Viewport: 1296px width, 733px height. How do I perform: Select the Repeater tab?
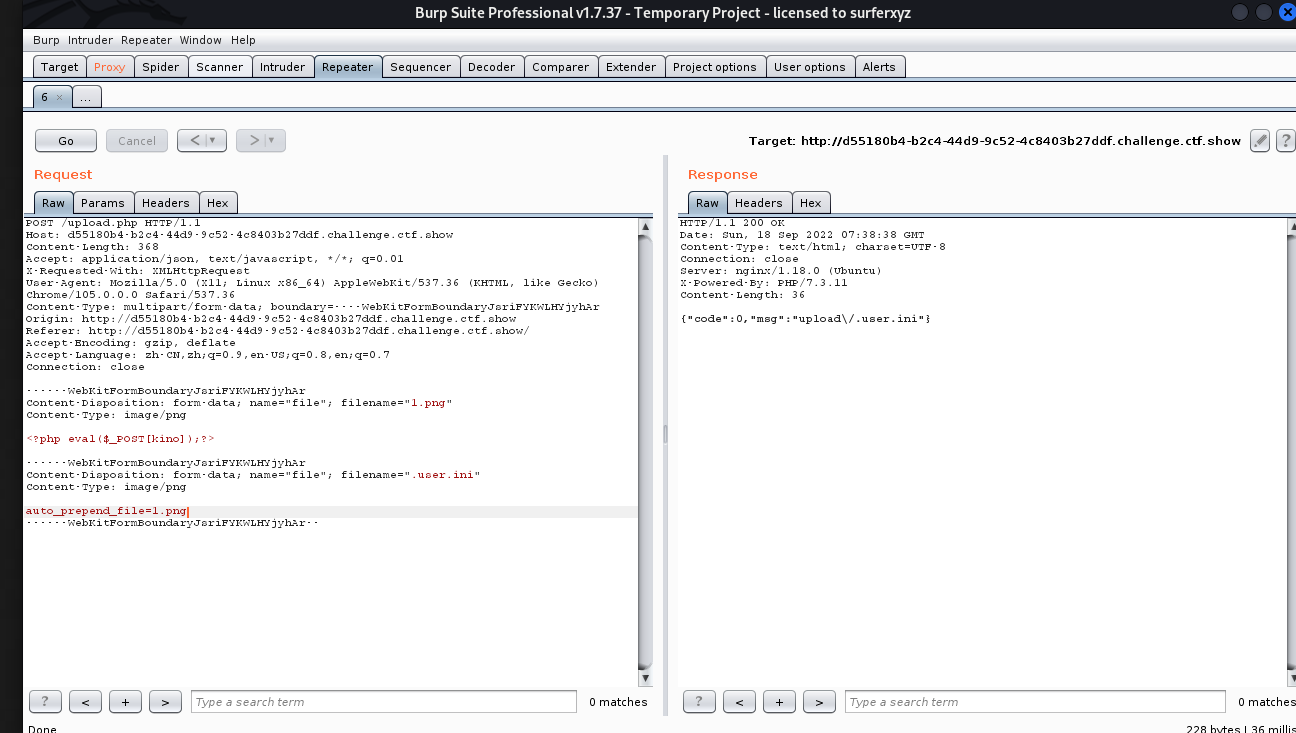tap(348, 67)
